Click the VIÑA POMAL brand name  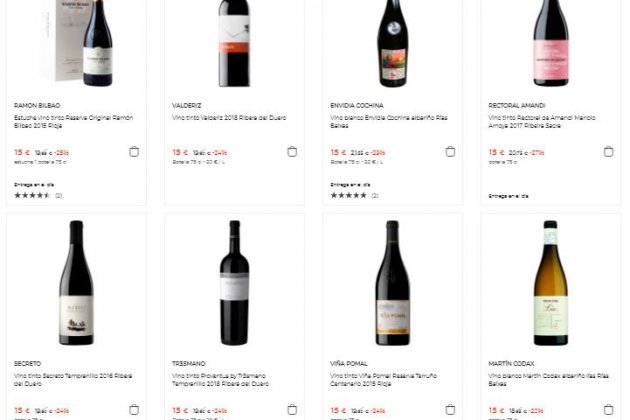click(350, 363)
